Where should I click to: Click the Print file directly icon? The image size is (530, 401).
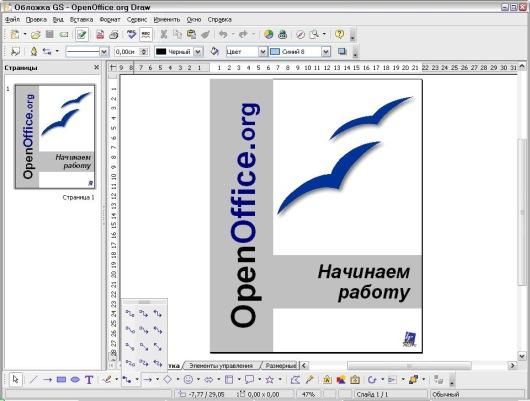(114, 34)
